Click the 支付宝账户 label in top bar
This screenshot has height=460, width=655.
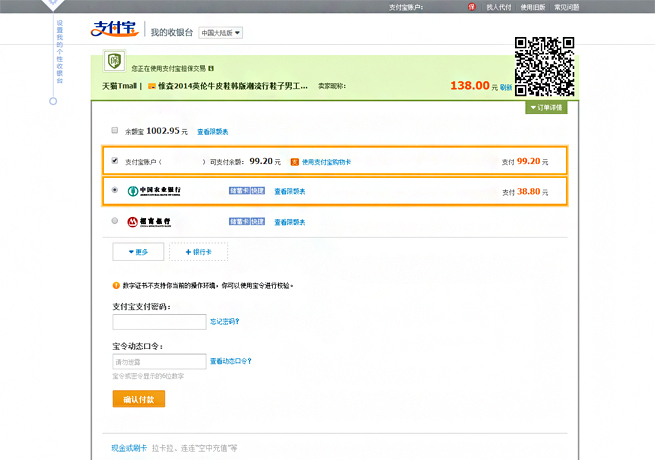coord(406,7)
